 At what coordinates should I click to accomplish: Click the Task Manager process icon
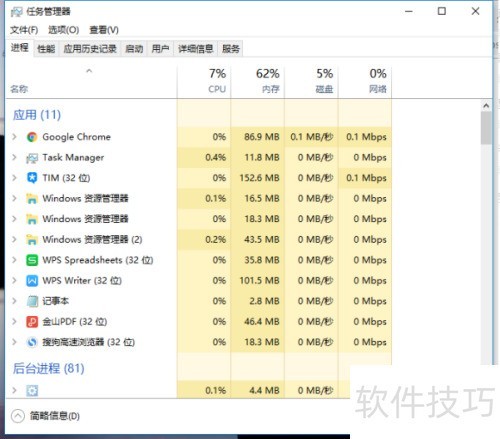click(x=32, y=158)
